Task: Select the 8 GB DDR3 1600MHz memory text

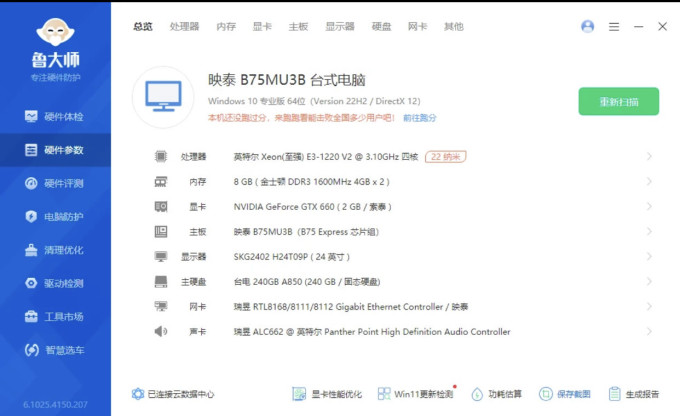Action: [x=311, y=182]
